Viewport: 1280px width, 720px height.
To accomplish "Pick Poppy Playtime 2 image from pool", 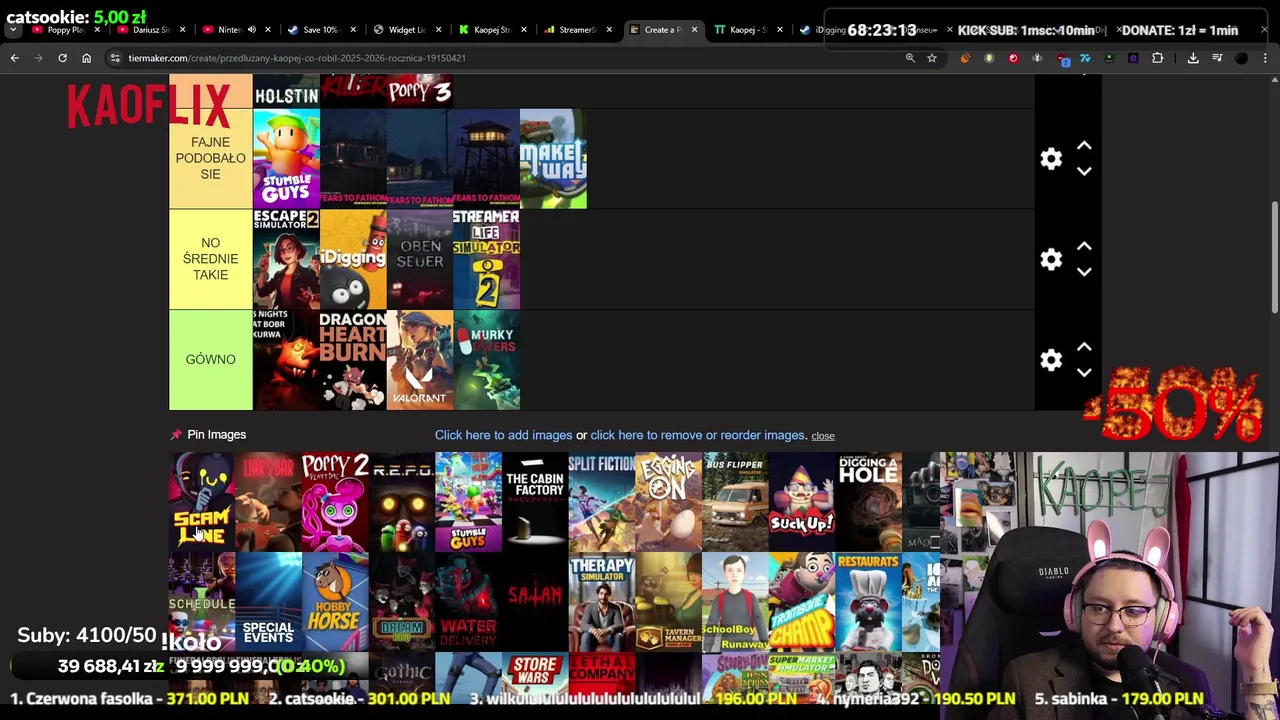I will pos(335,502).
